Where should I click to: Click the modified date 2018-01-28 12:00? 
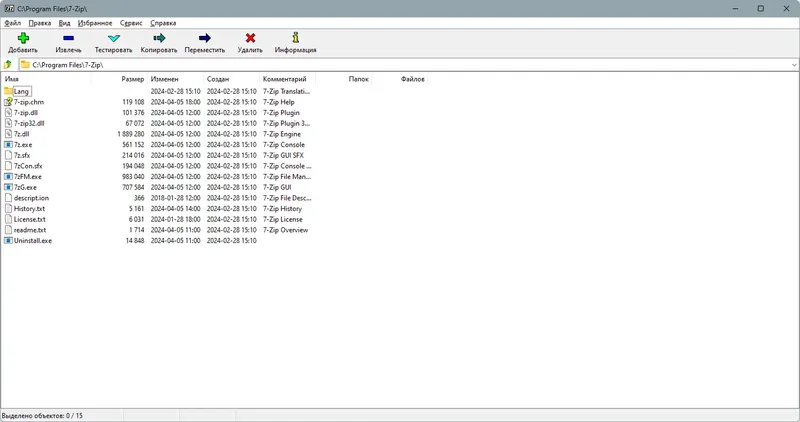click(176, 198)
